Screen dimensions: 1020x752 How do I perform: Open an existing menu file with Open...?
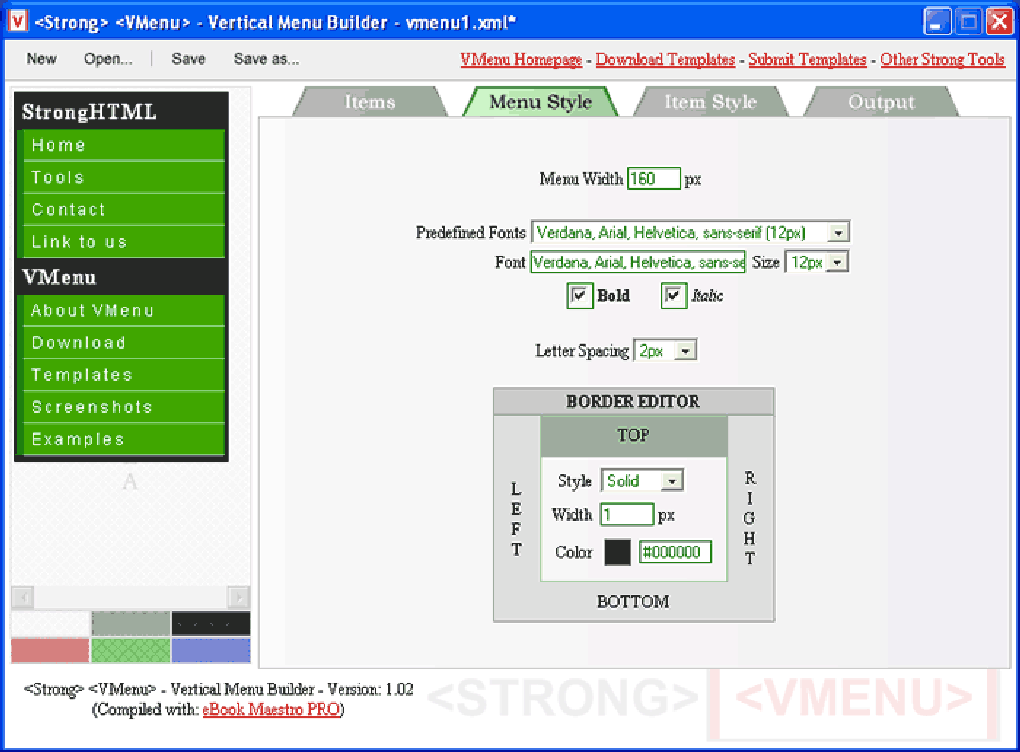click(108, 59)
